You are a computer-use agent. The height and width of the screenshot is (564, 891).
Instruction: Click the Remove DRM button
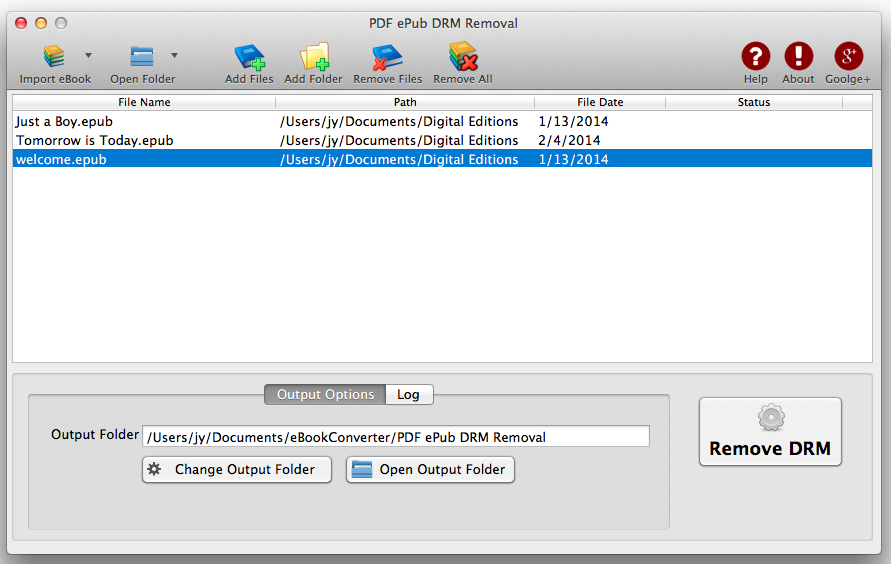tap(770, 432)
